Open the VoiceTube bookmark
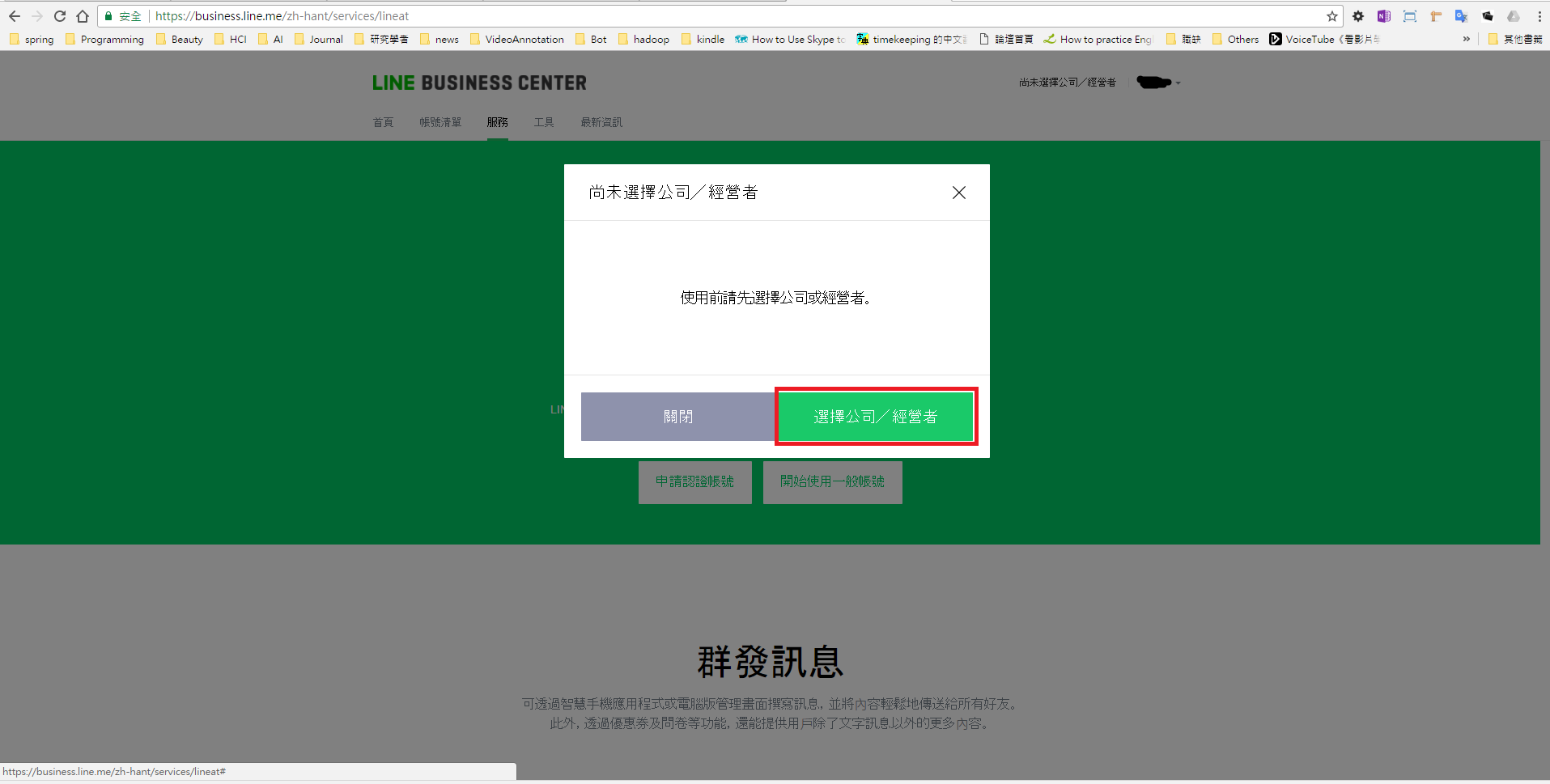Viewport: 1550px width, 784px height. click(1325, 39)
